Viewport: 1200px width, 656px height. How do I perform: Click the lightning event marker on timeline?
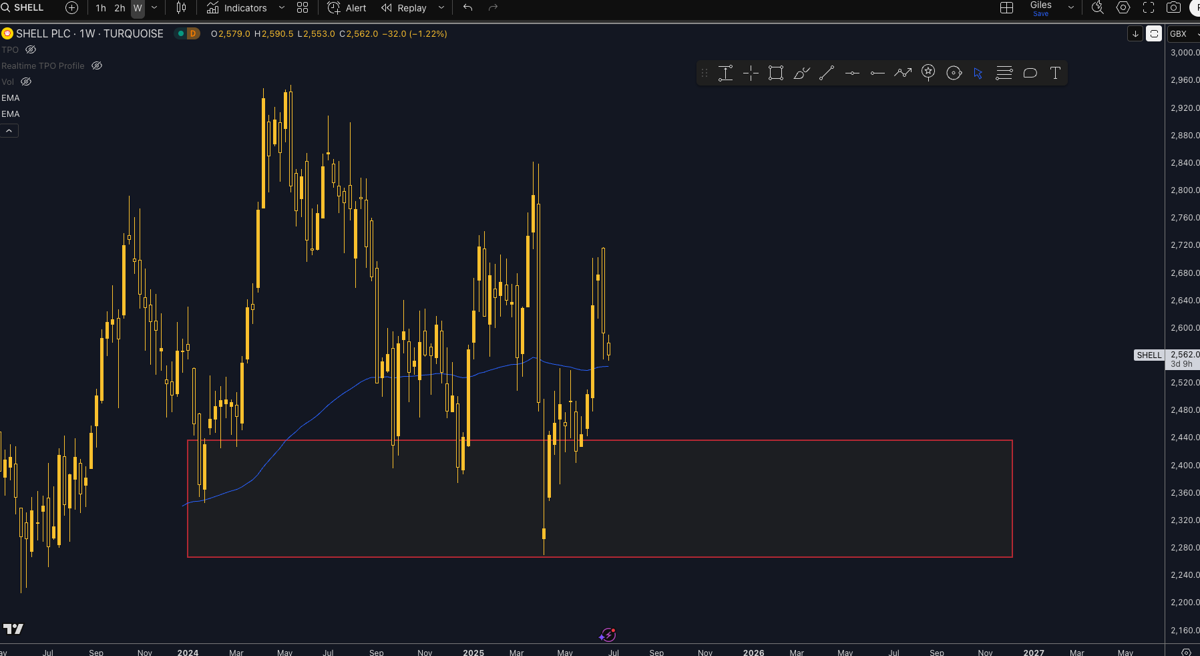point(607,635)
